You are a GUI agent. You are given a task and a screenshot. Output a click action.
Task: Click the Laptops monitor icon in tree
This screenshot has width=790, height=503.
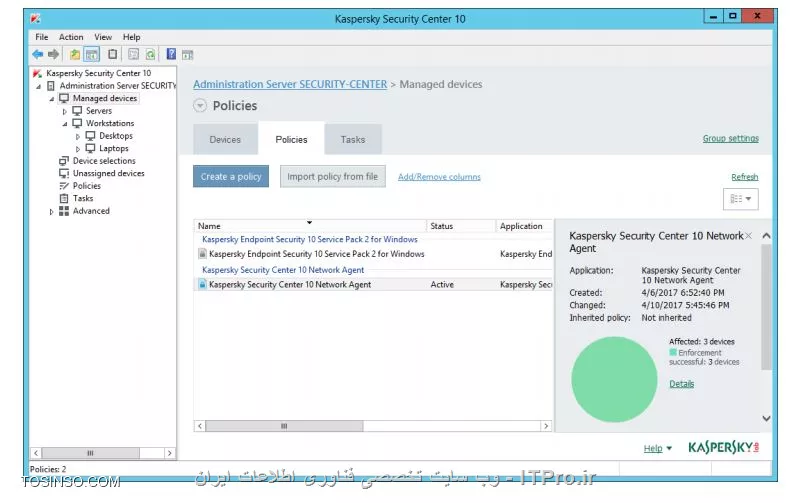pyautogui.click(x=90, y=148)
